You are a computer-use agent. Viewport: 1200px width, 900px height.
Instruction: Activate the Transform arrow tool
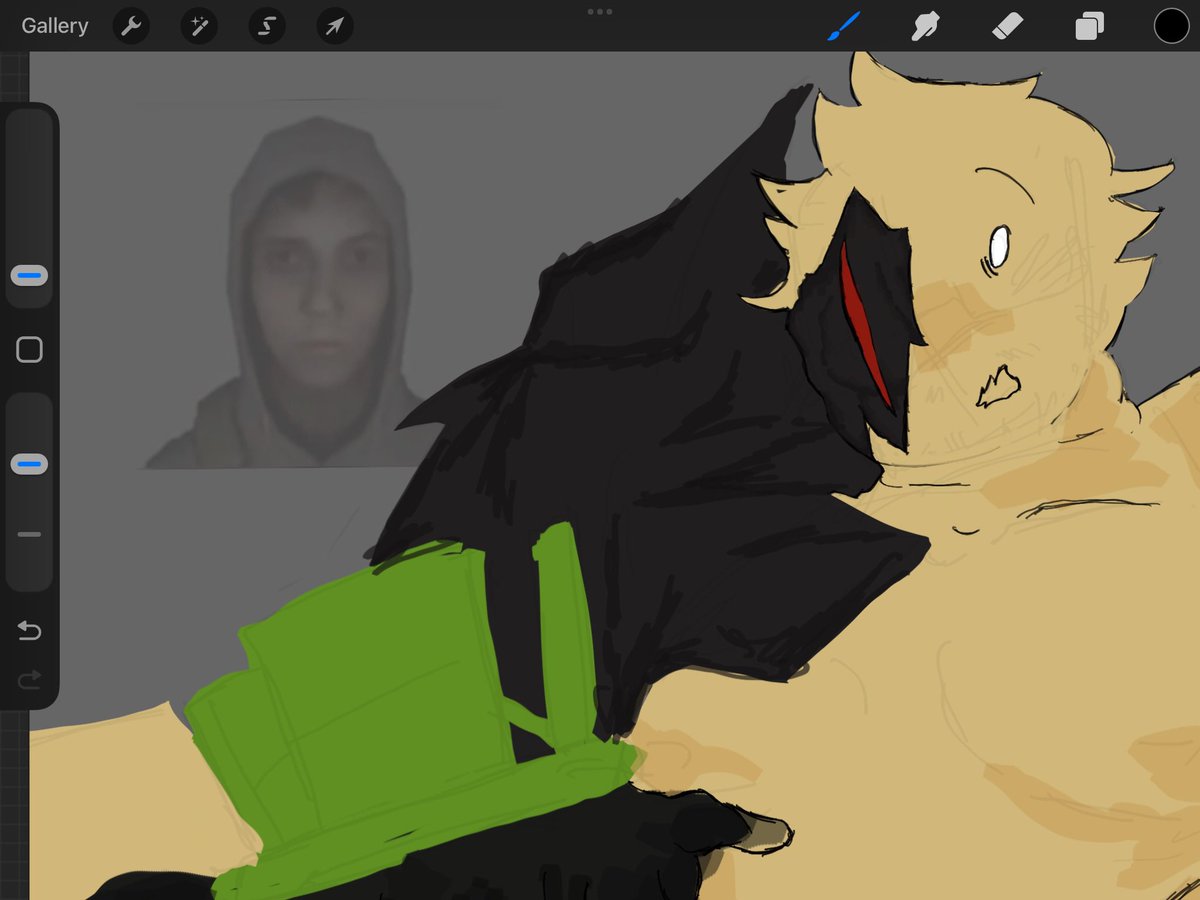(335, 26)
